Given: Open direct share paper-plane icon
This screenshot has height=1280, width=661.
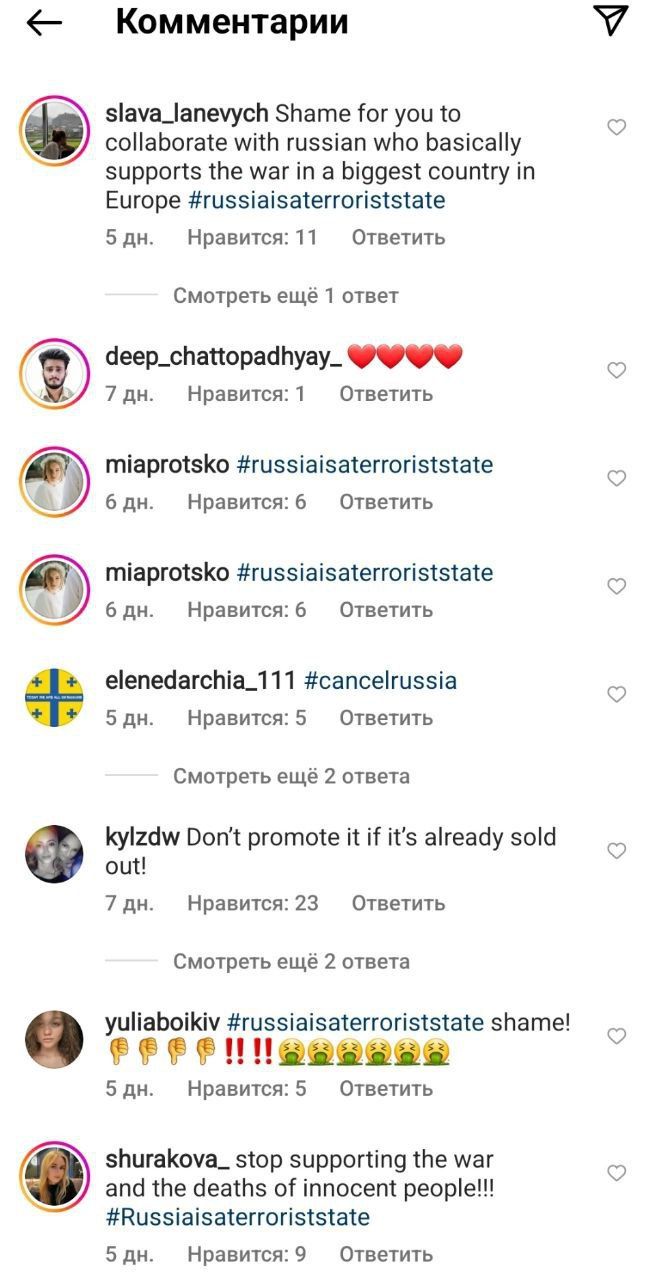Looking at the screenshot, I should click(x=610, y=21).
